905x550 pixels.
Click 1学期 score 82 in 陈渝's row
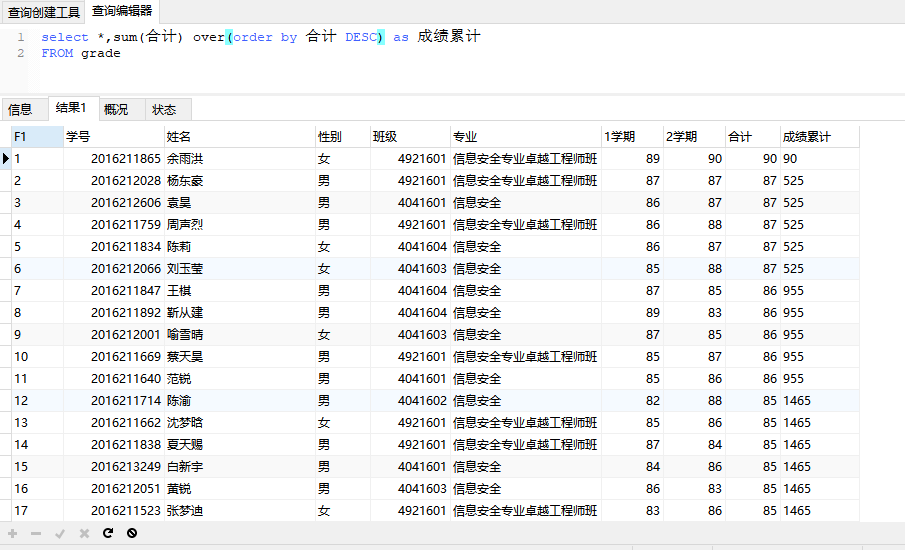pos(632,400)
